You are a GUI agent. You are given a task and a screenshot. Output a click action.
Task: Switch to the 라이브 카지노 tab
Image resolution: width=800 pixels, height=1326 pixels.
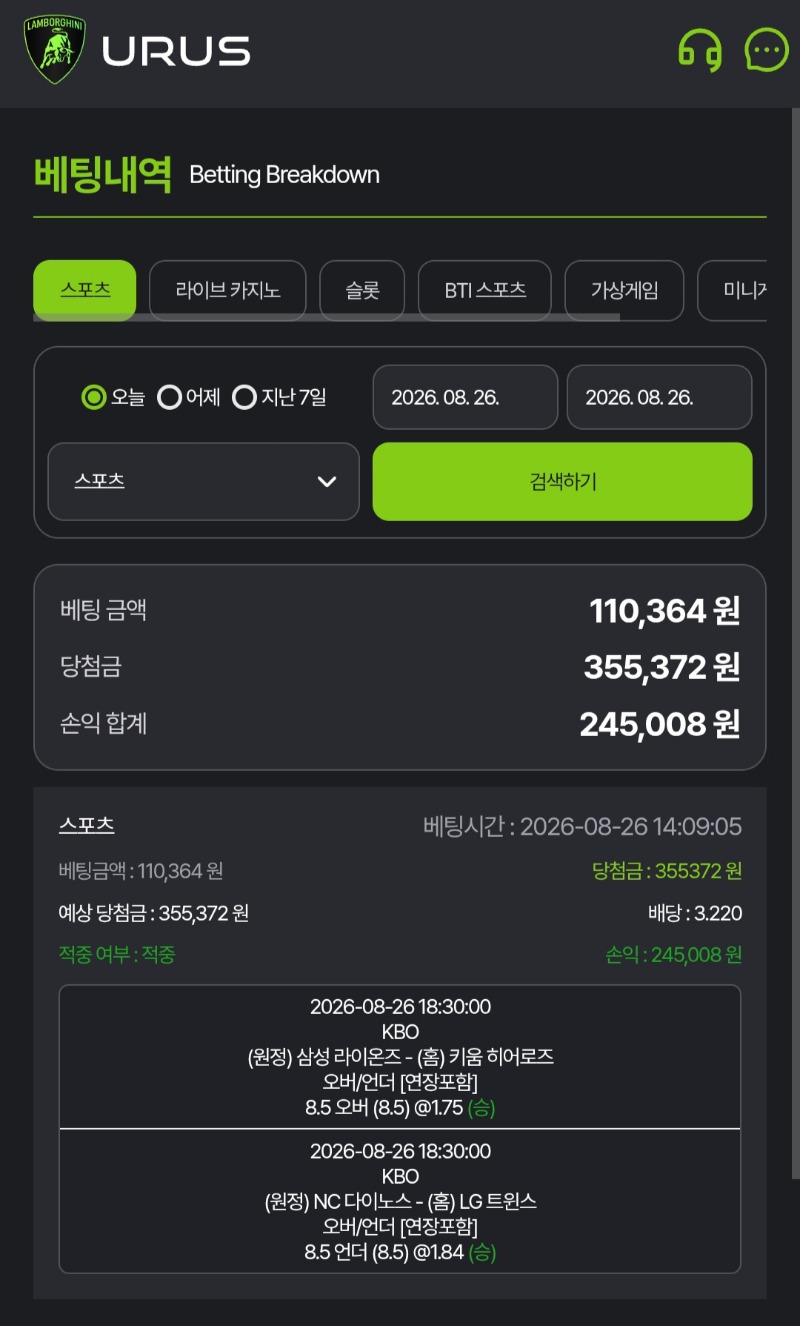click(228, 290)
